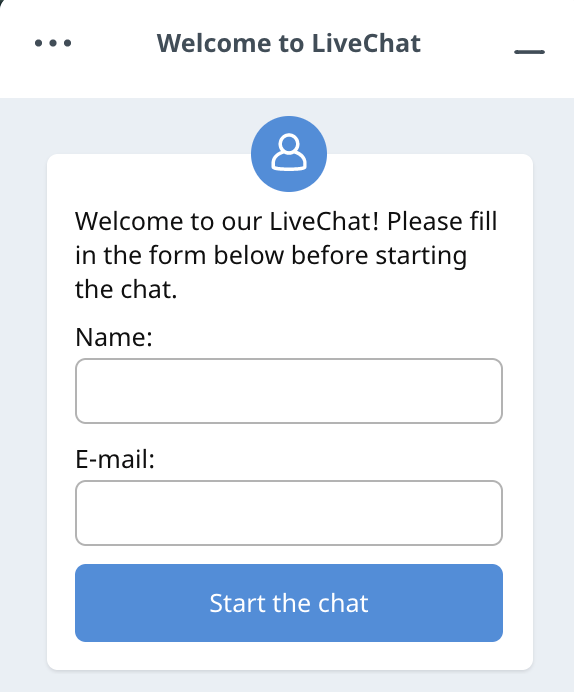Start the chat with the blue button
574x692 pixels.
pyautogui.click(x=289, y=603)
